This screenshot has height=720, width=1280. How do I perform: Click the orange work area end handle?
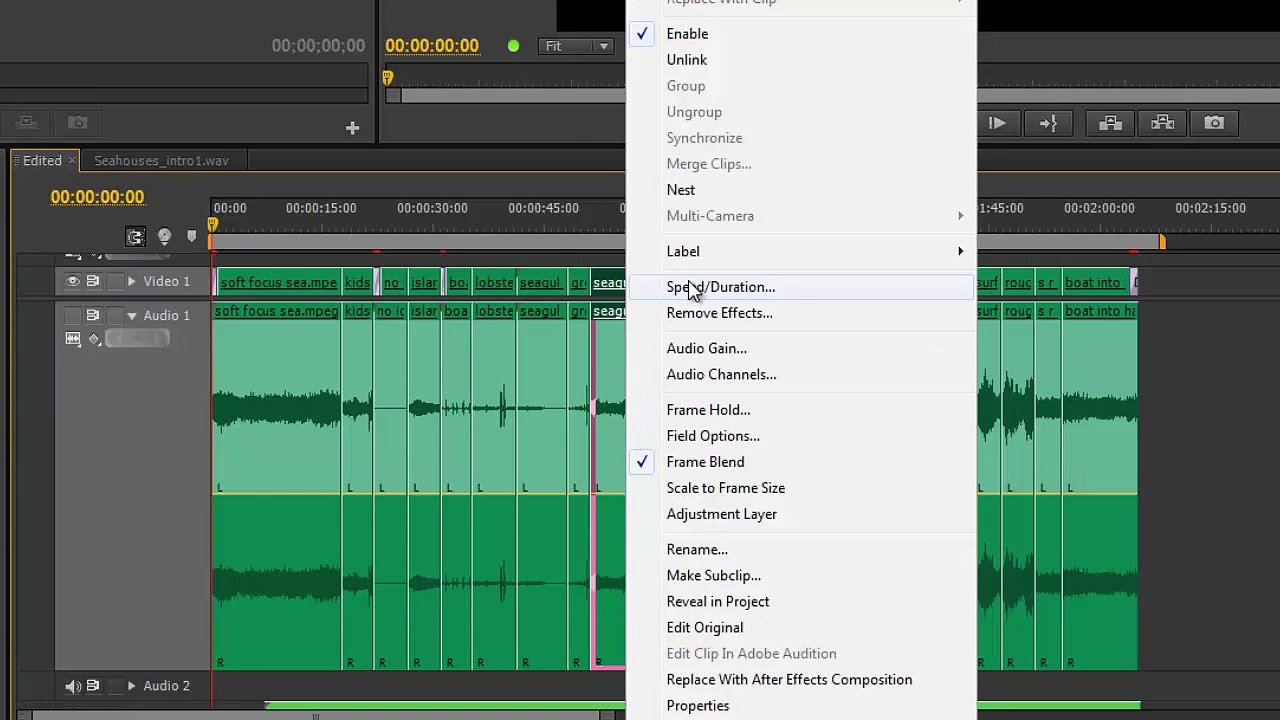(x=1162, y=242)
